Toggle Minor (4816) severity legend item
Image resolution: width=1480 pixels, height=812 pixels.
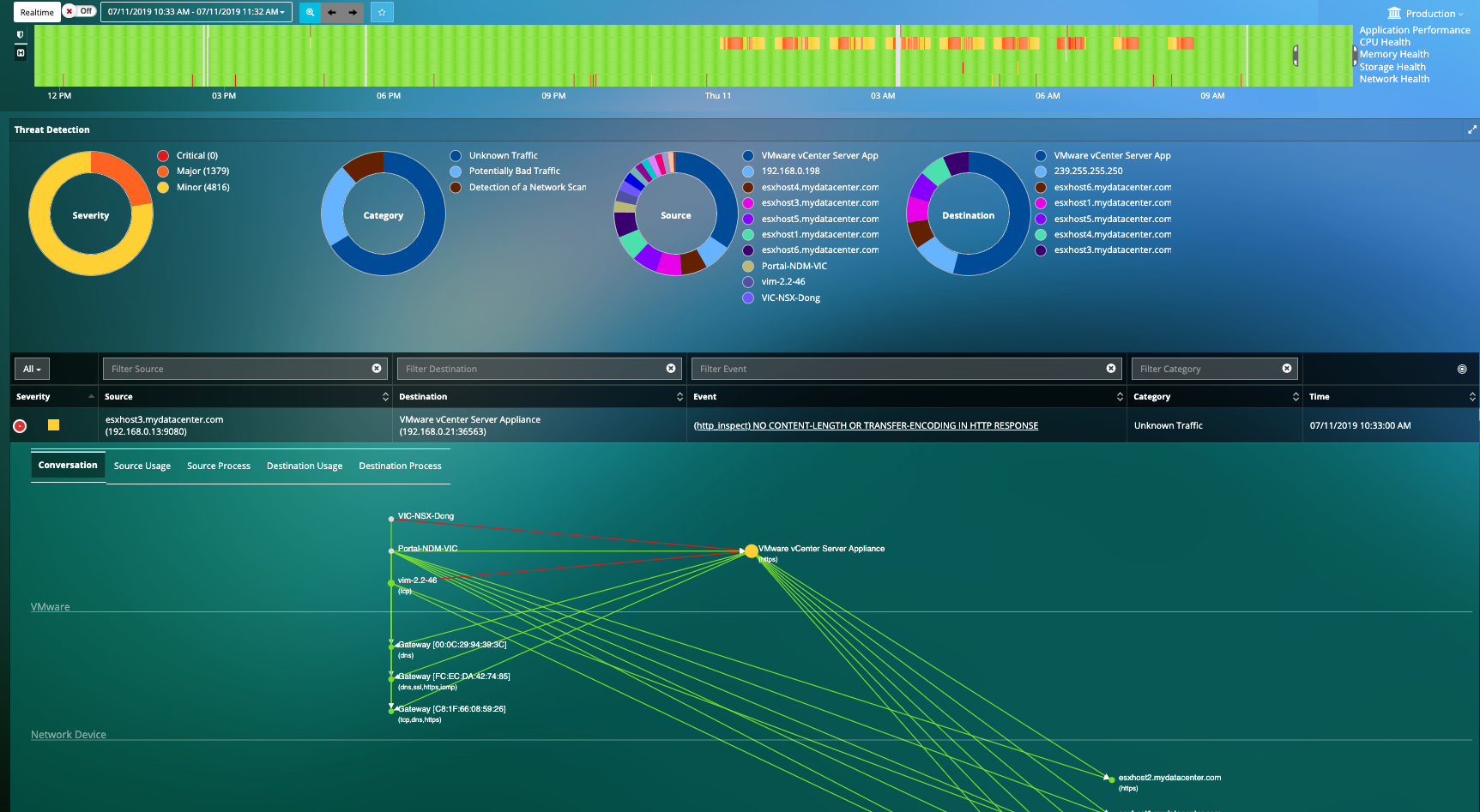(x=193, y=187)
